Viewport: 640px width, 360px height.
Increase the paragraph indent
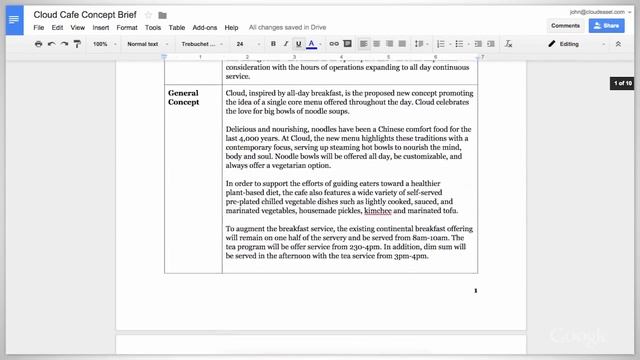tap(491, 44)
